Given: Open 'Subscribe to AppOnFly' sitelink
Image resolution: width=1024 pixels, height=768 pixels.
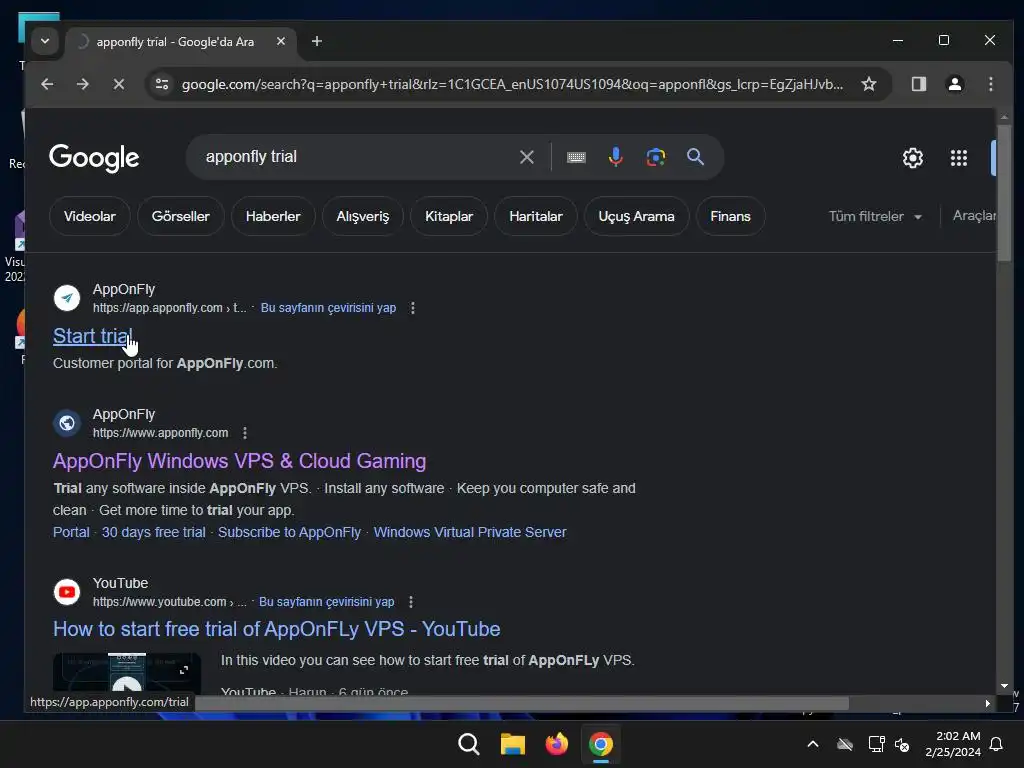Looking at the screenshot, I should 289,532.
